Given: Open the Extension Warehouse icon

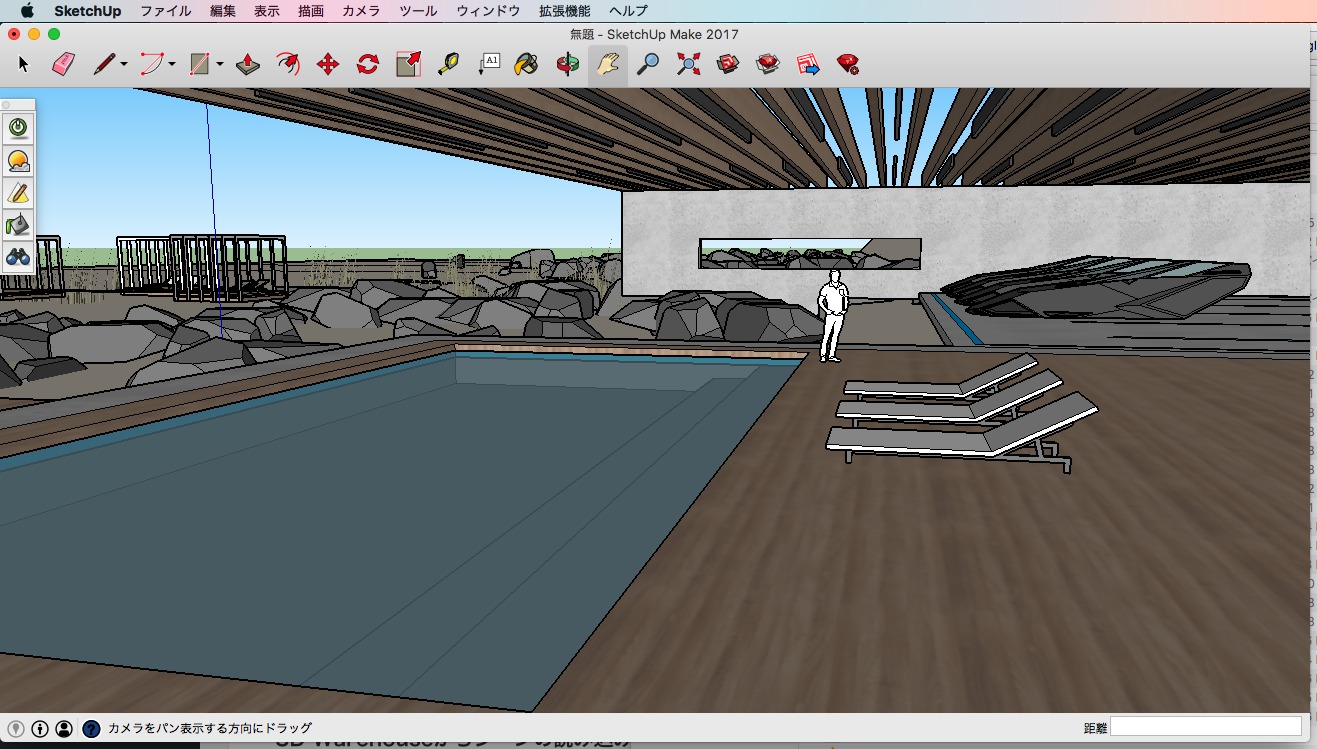Looking at the screenshot, I should [768, 65].
